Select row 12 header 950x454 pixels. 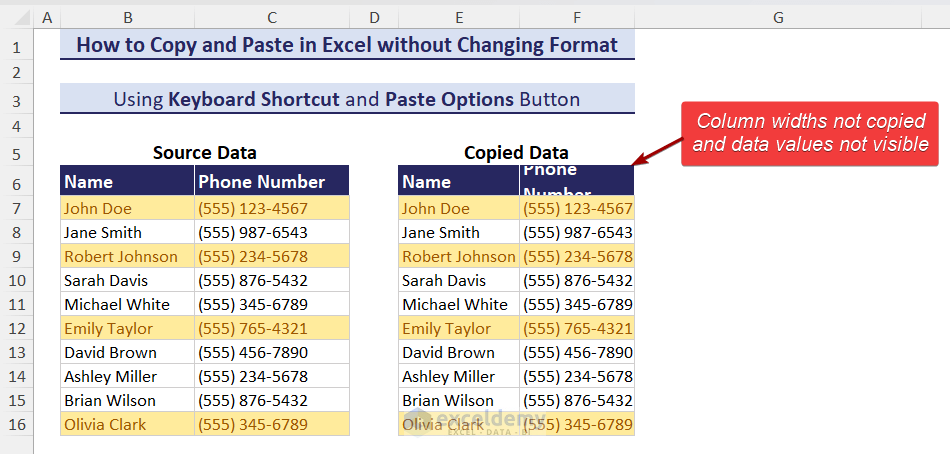tap(16, 328)
